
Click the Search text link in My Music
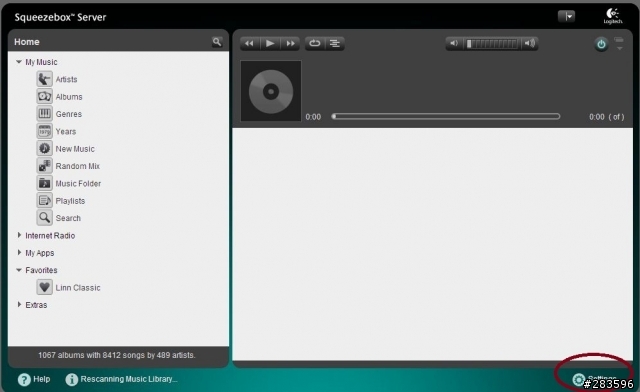pos(68,218)
